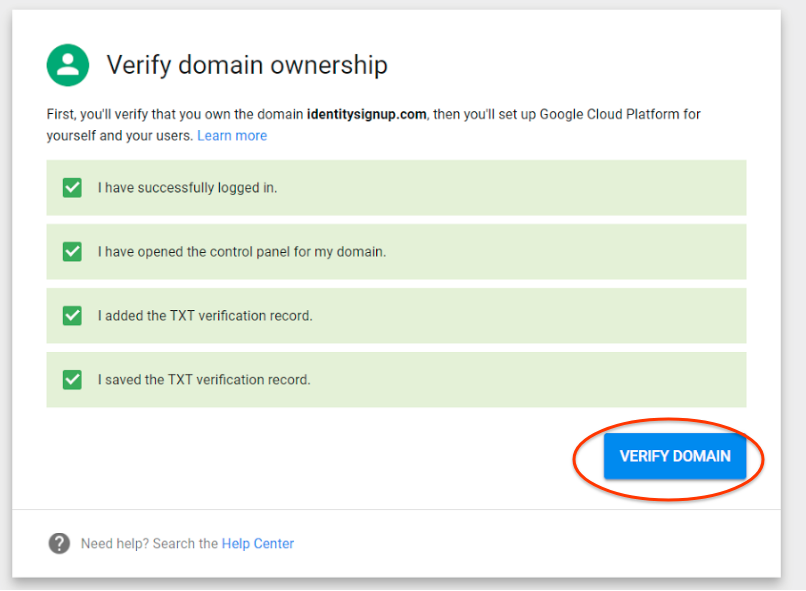Open the Learn more link
Viewport: 806px width, 591px height.
232,135
